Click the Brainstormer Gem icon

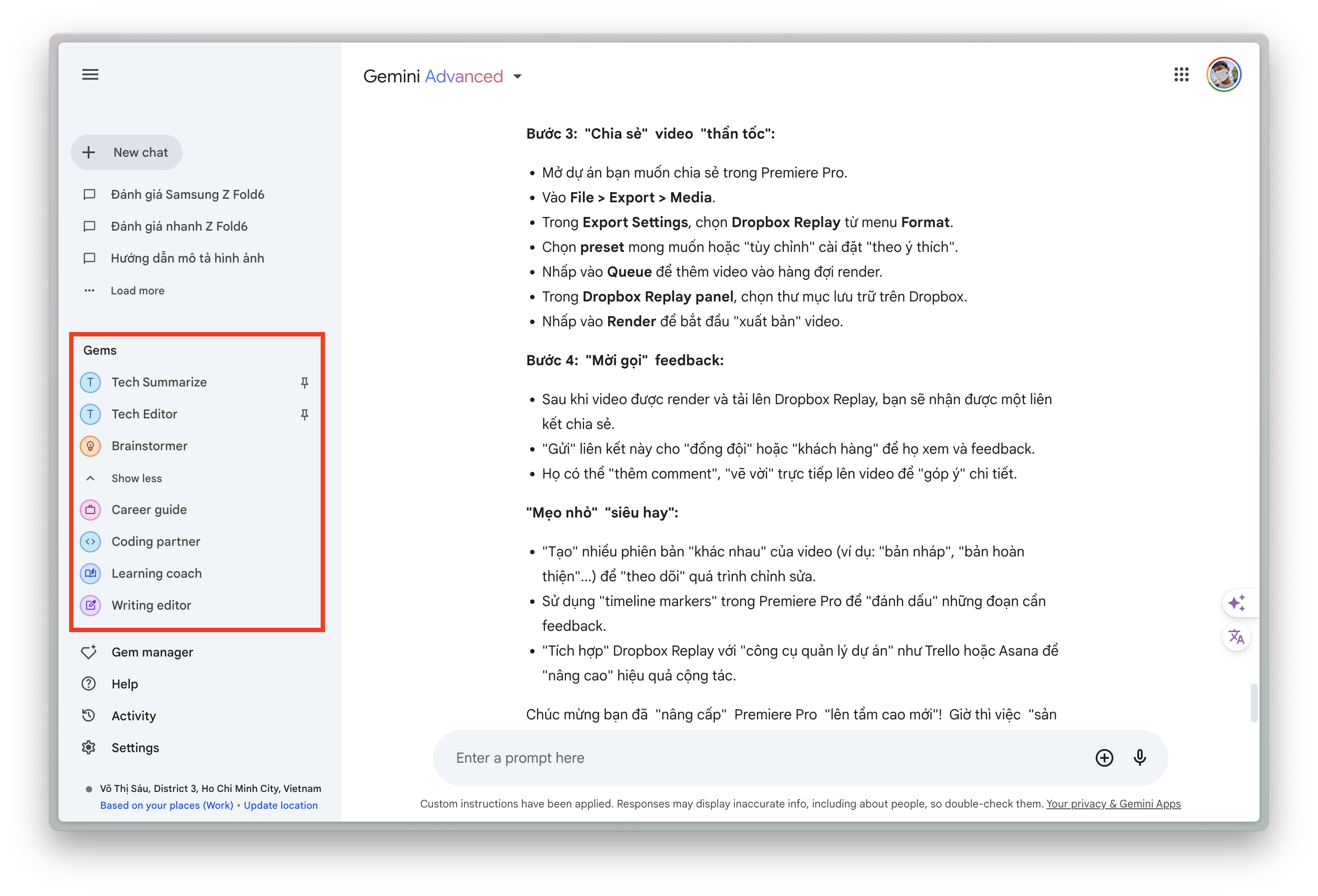click(90, 445)
